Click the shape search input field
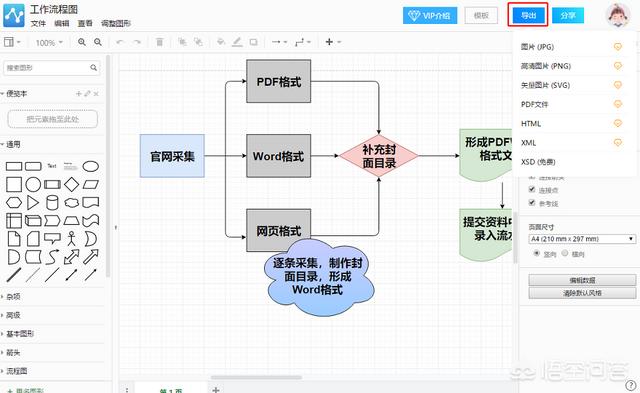 click(x=51, y=68)
